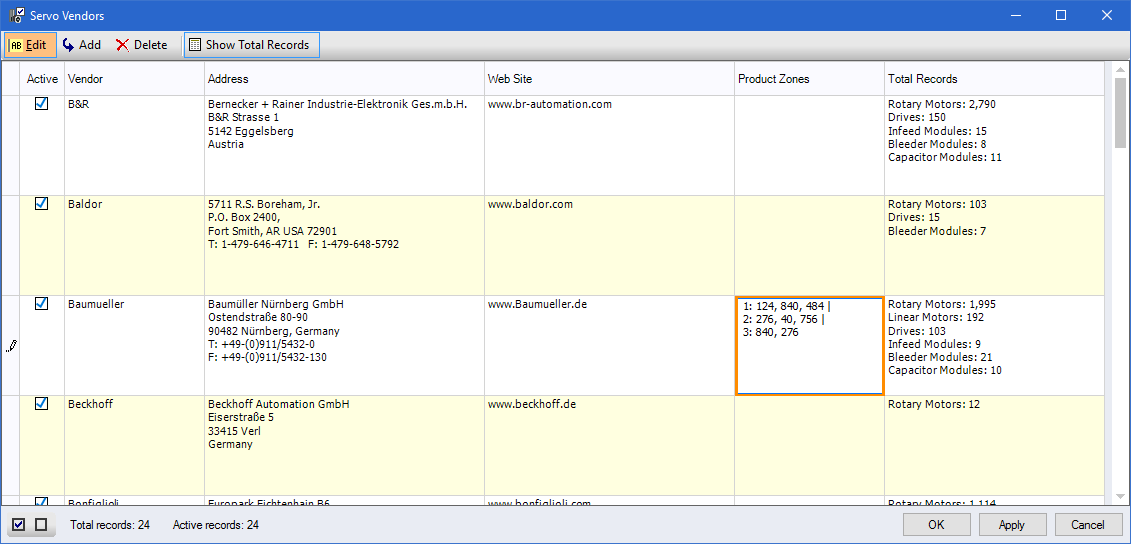This screenshot has width=1131, height=544.
Task: Click the pencil edit indicator on Baumueller row
Action: (x=11, y=346)
